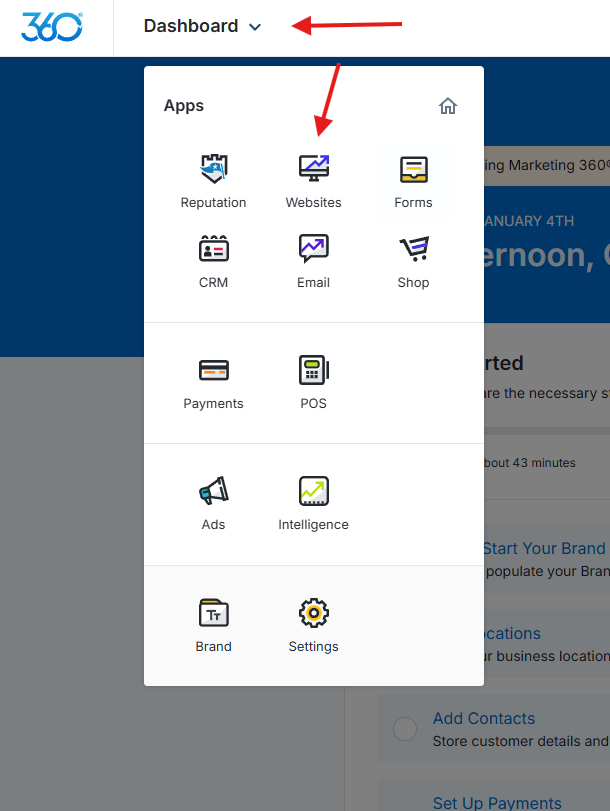Screen dimensions: 610x811
Task: Open the Shop app
Action: (x=413, y=261)
